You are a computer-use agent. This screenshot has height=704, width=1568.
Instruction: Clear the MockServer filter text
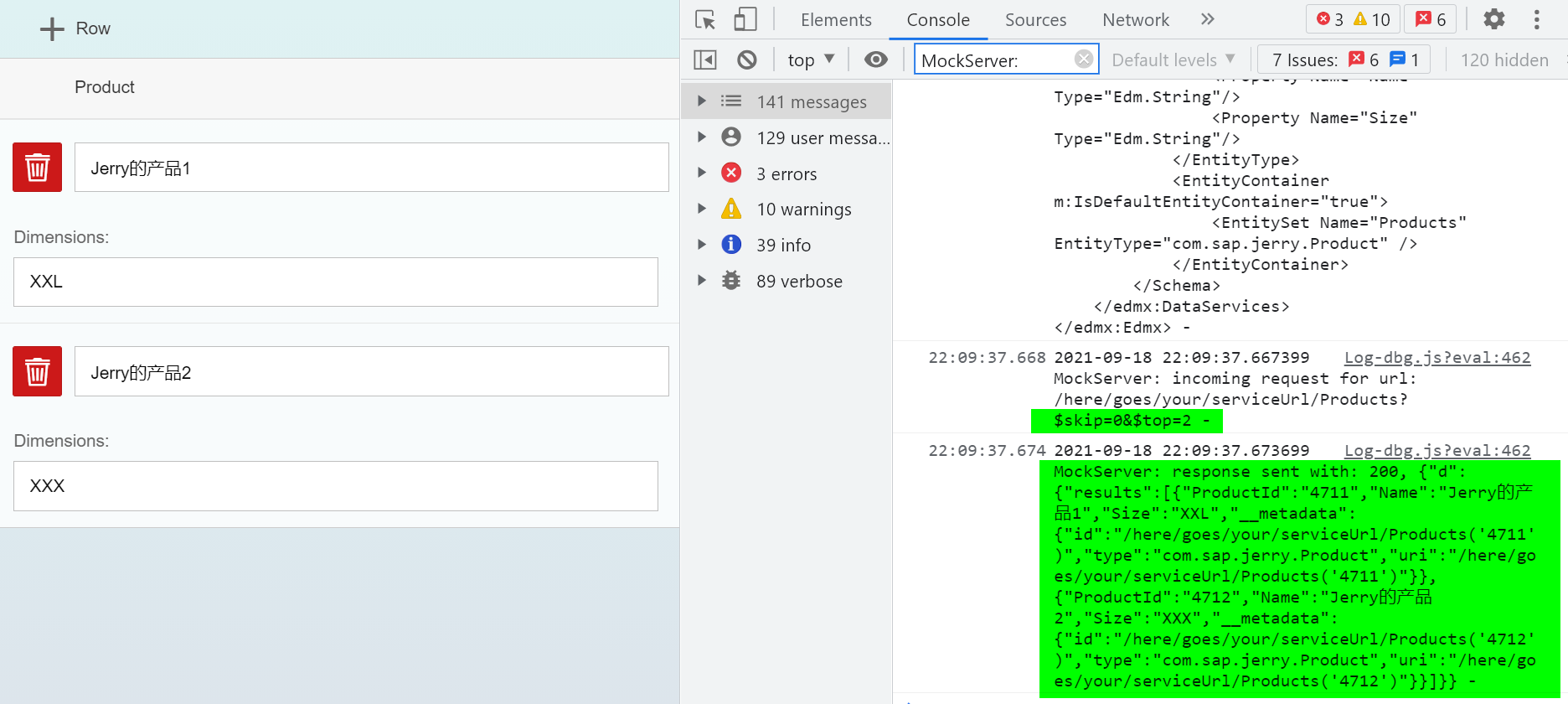point(1084,59)
